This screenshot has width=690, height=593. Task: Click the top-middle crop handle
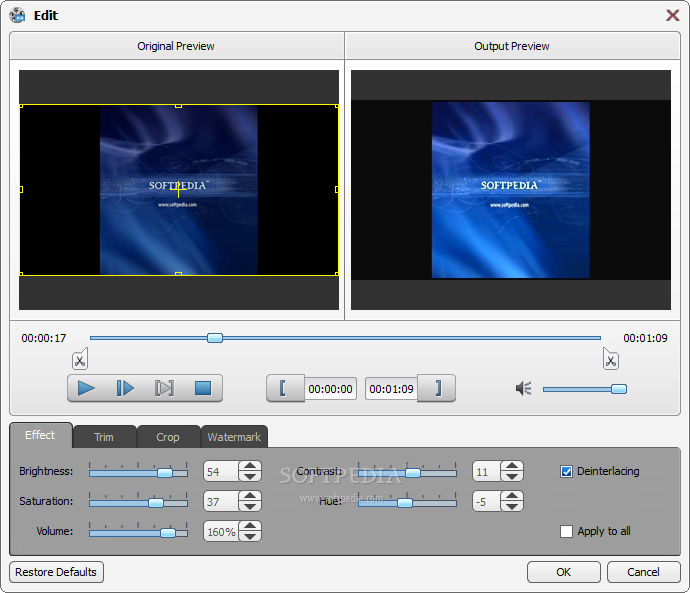coord(178,106)
